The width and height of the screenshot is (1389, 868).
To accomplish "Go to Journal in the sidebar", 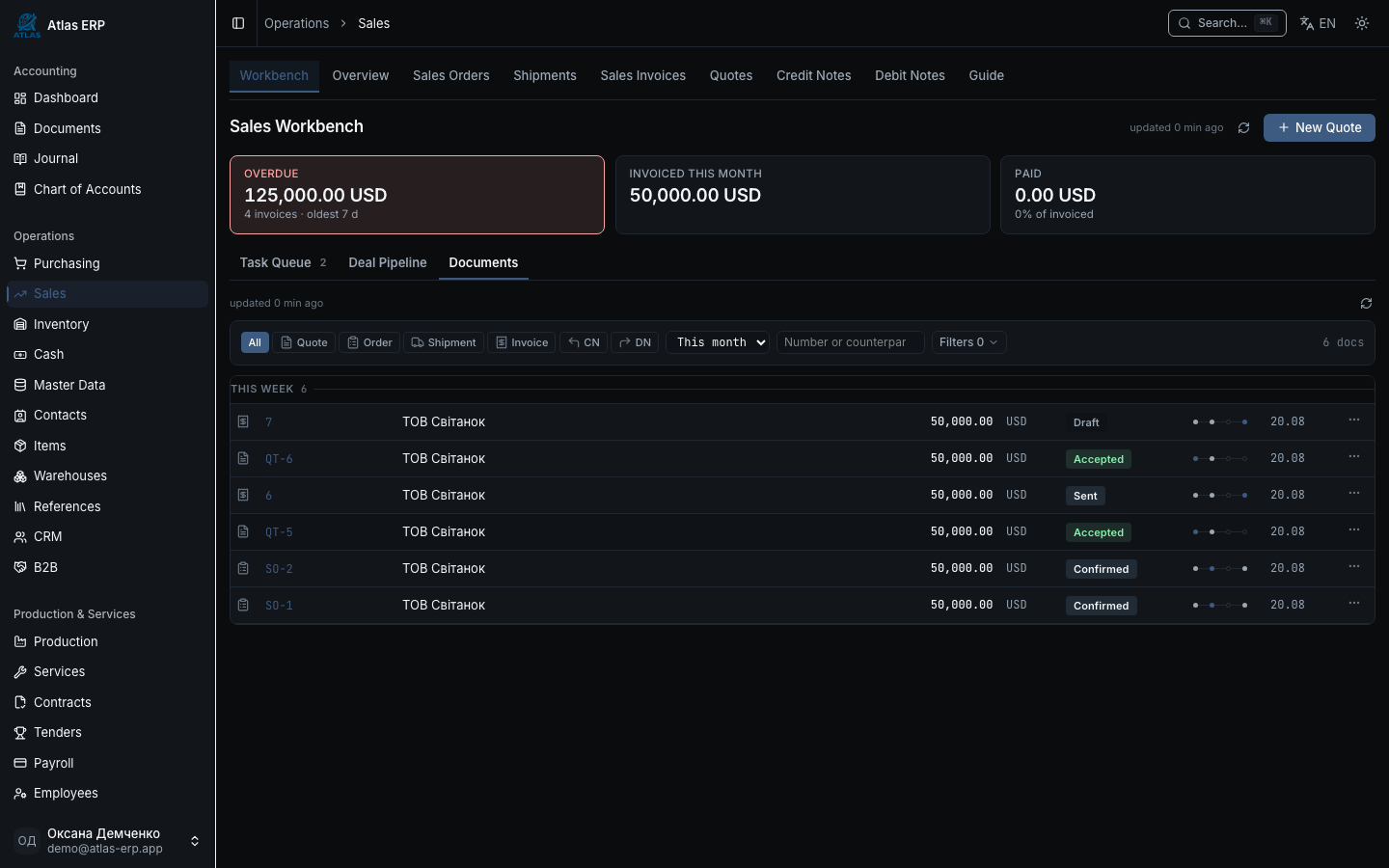I will click(x=107, y=158).
